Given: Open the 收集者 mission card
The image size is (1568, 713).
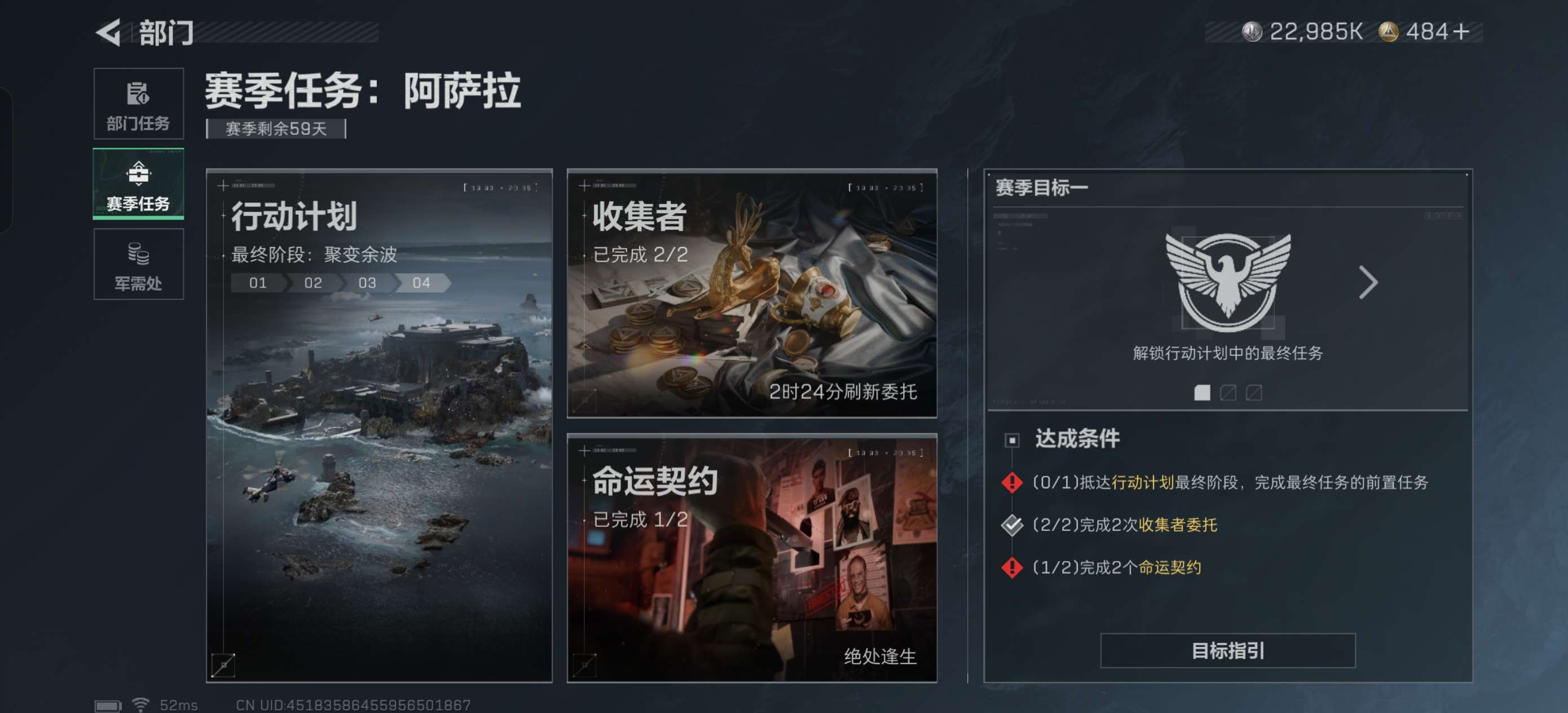Looking at the screenshot, I should (752, 293).
